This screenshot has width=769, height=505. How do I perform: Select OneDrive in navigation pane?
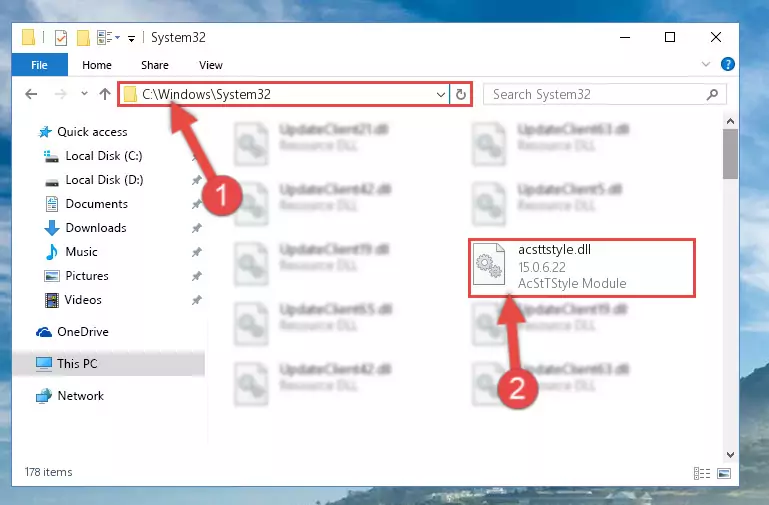point(72,332)
